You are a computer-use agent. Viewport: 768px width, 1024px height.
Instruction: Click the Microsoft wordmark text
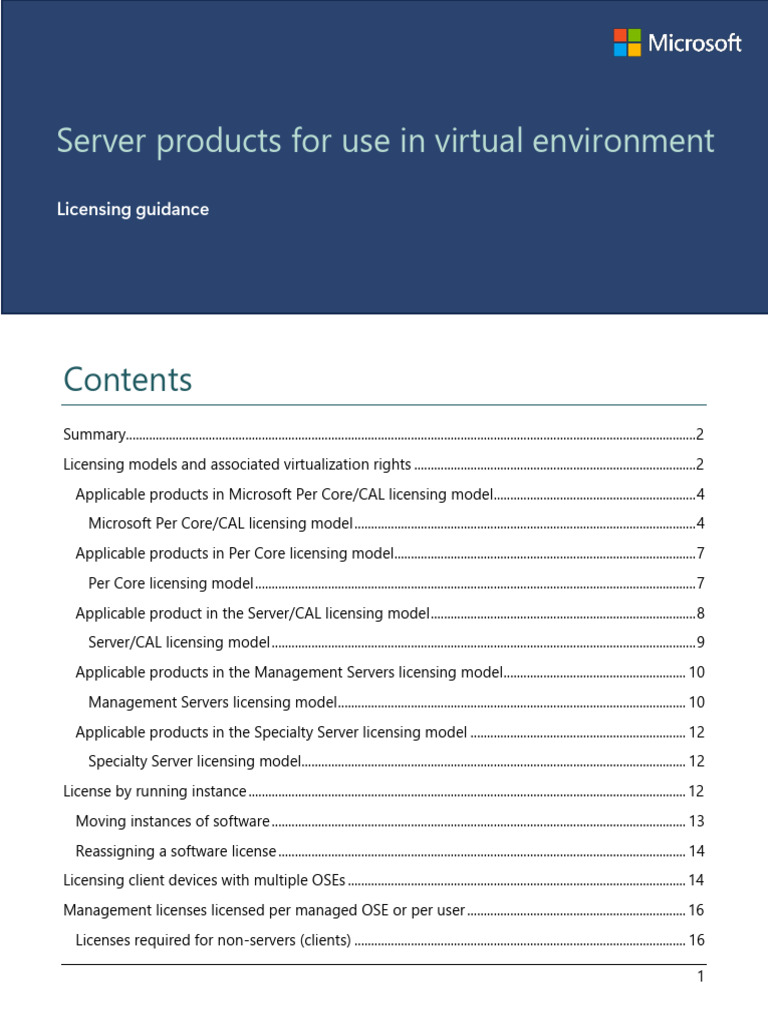pyautogui.click(x=694, y=43)
